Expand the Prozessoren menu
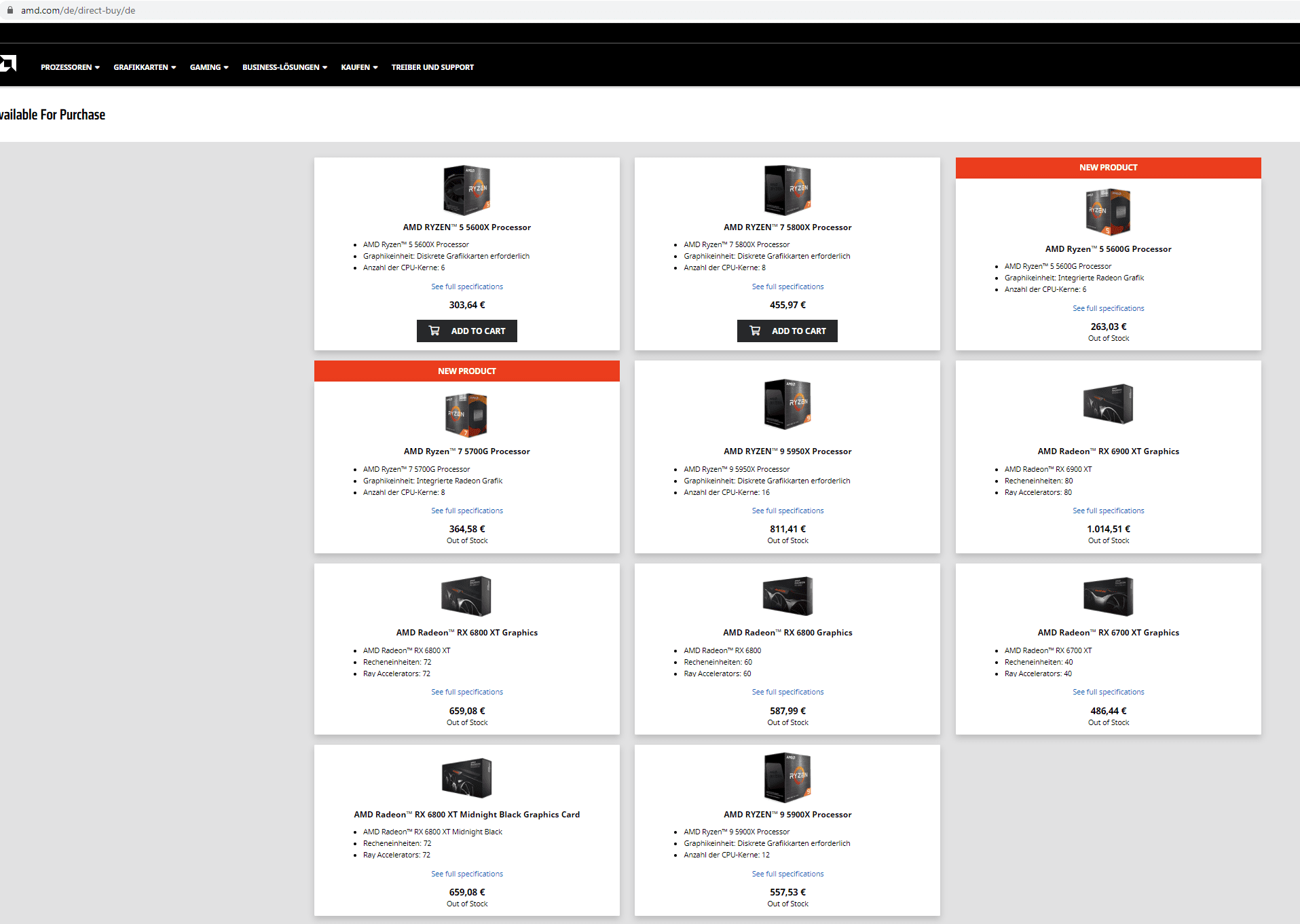 tap(70, 67)
